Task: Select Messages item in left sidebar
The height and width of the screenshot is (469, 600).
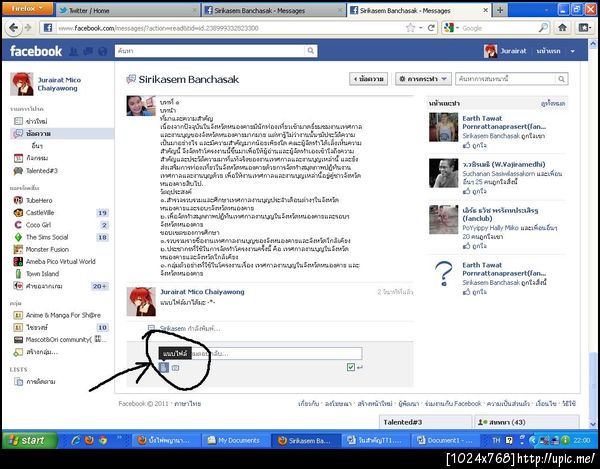Action: point(62,134)
